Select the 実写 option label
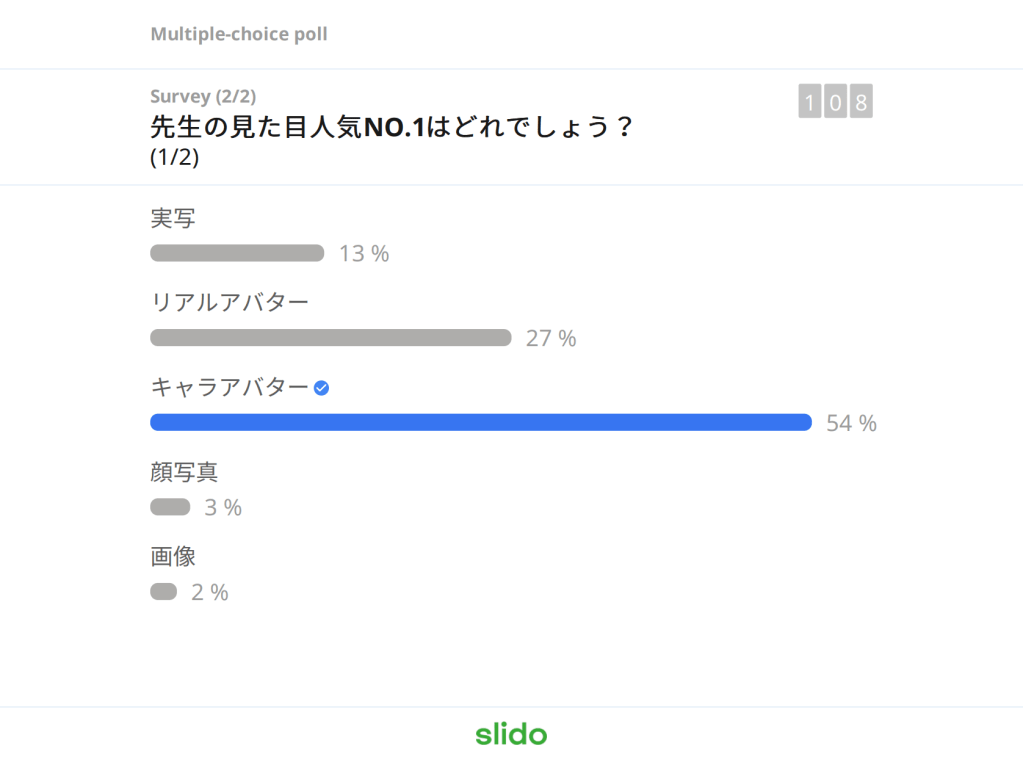1023x757 pixels. [x=172, y=218]
